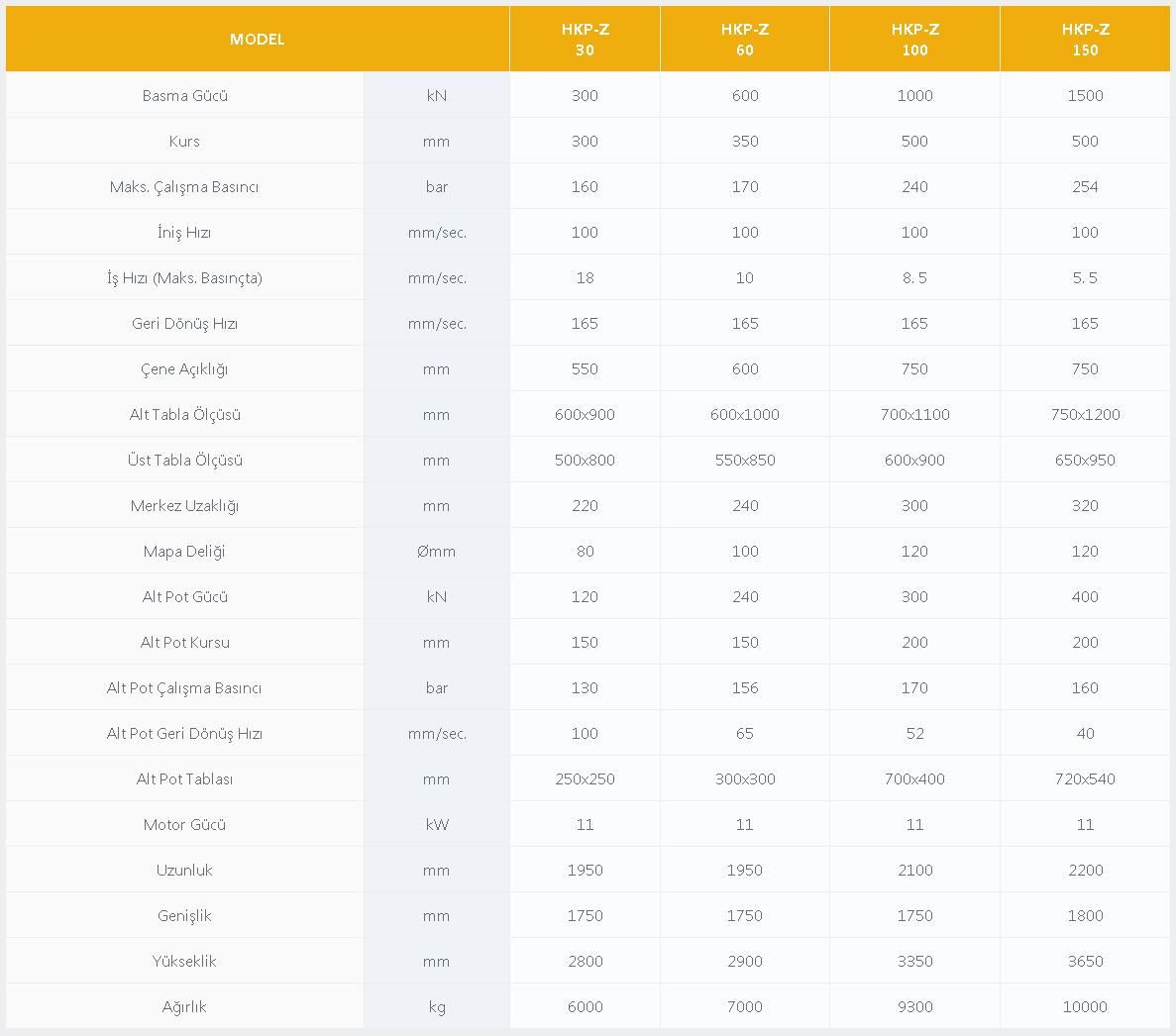Viewport: 1176px width, 1036px height.
Task: Click the 3350 Yükseklik value
Action: pos(915,961)
